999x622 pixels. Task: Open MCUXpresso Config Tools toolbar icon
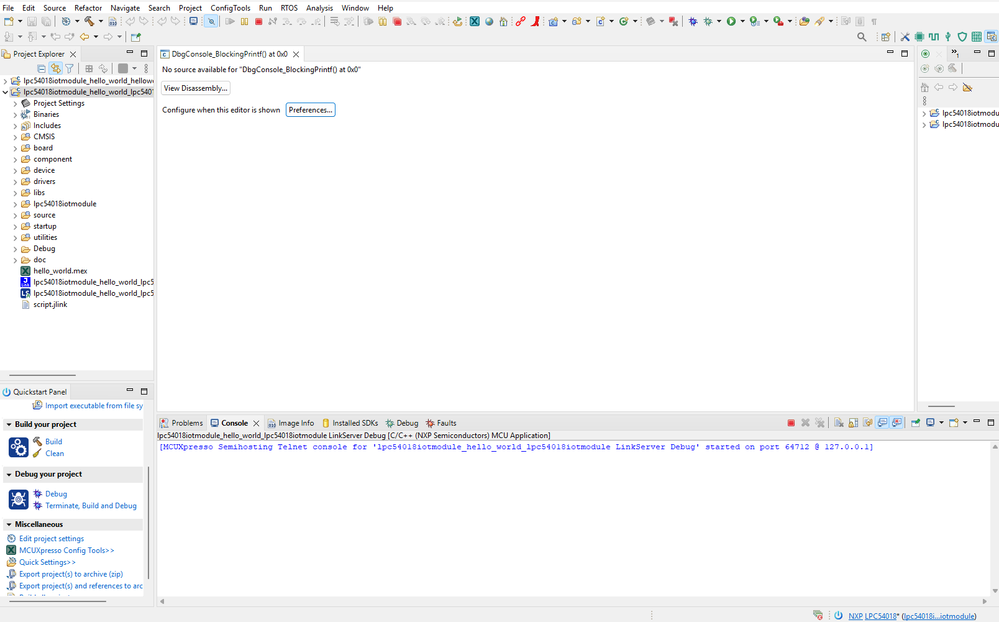[475, 21]
